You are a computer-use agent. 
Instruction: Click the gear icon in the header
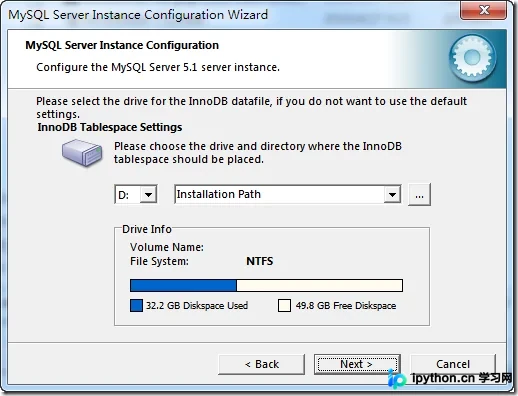[x=472, y=58]
